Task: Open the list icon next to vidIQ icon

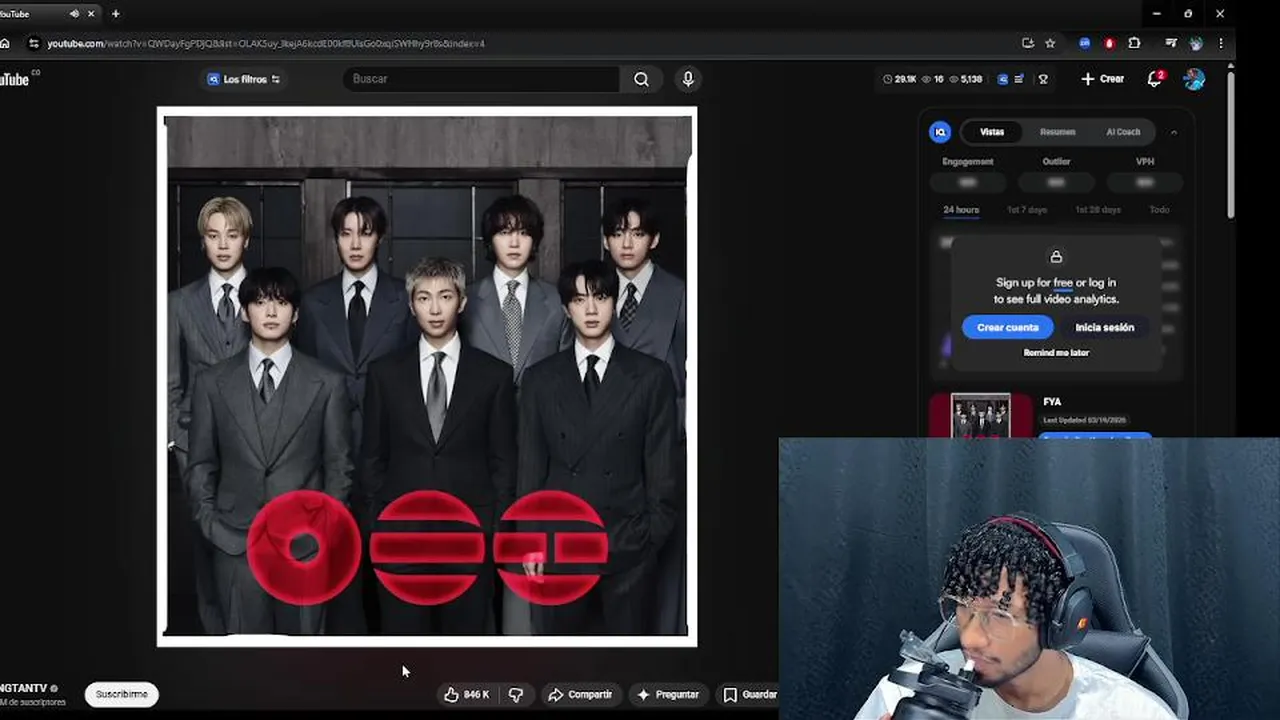Action: (1019, 79)
